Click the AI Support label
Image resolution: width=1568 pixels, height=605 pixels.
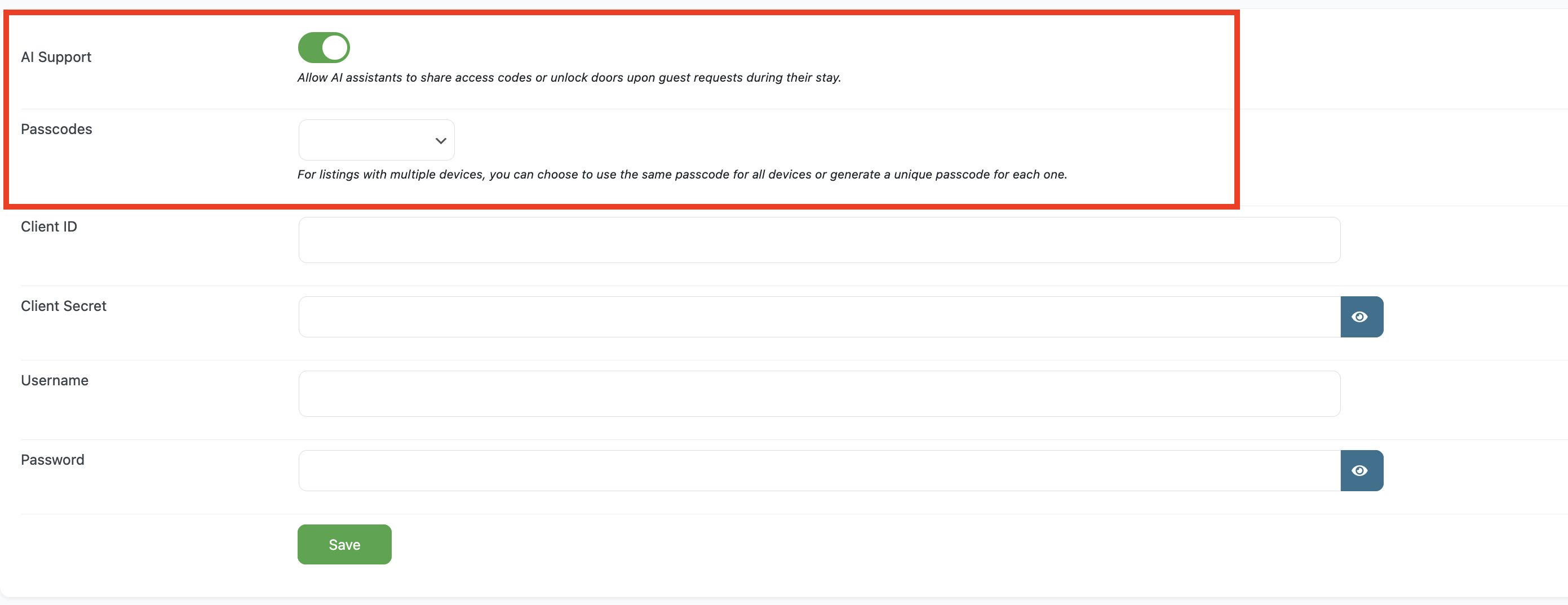pos(56,57)
